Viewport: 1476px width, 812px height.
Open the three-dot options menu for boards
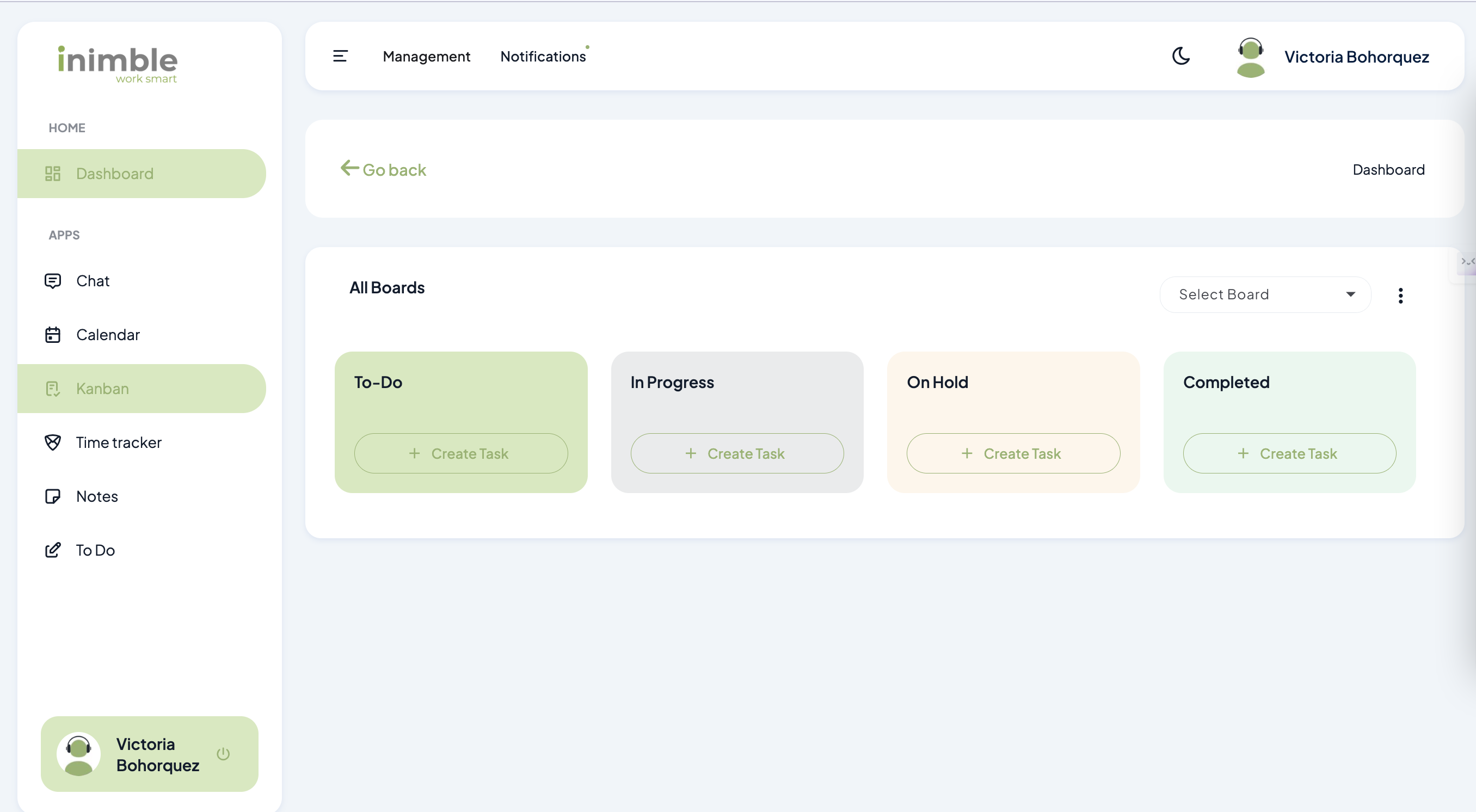(1400, 296)
